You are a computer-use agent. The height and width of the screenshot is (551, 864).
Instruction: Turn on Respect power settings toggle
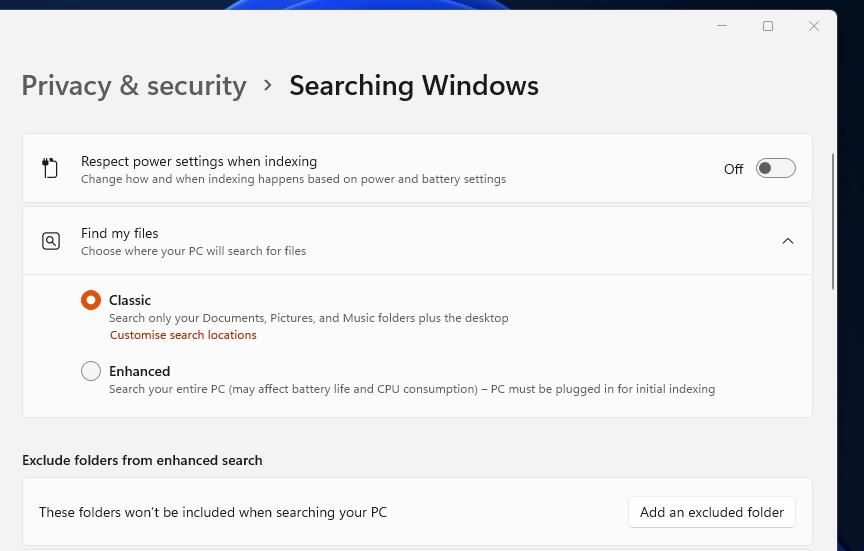pyautogui.click(x=775, y=168)
